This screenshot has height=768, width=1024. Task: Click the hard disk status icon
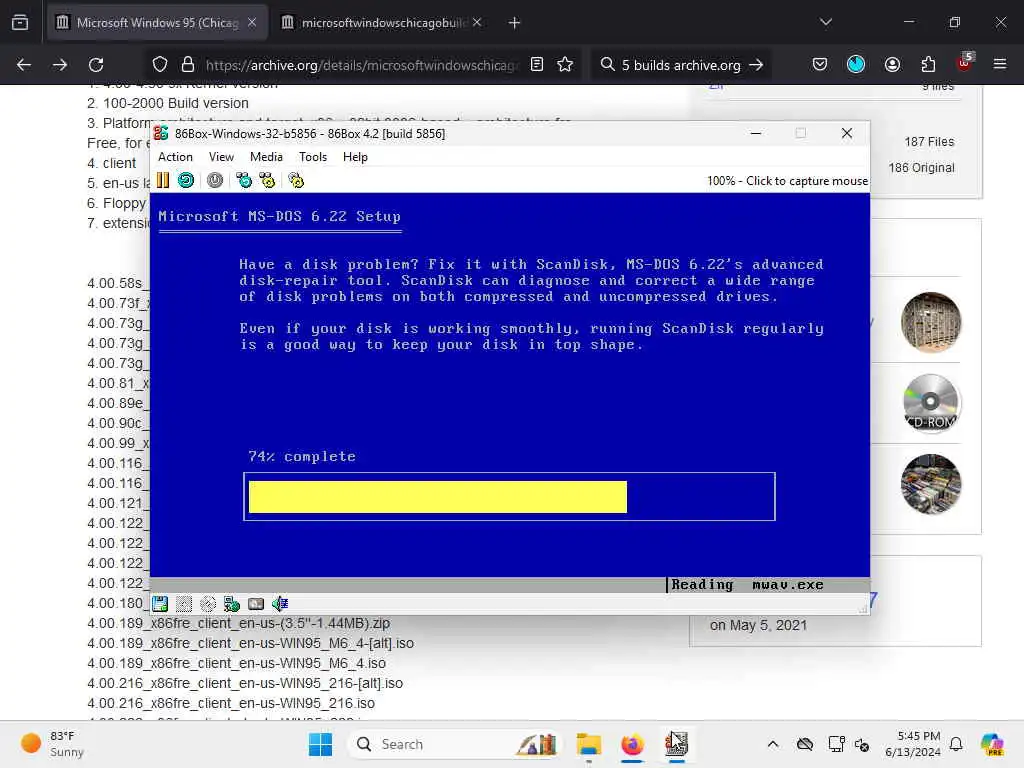click(256, 604)
